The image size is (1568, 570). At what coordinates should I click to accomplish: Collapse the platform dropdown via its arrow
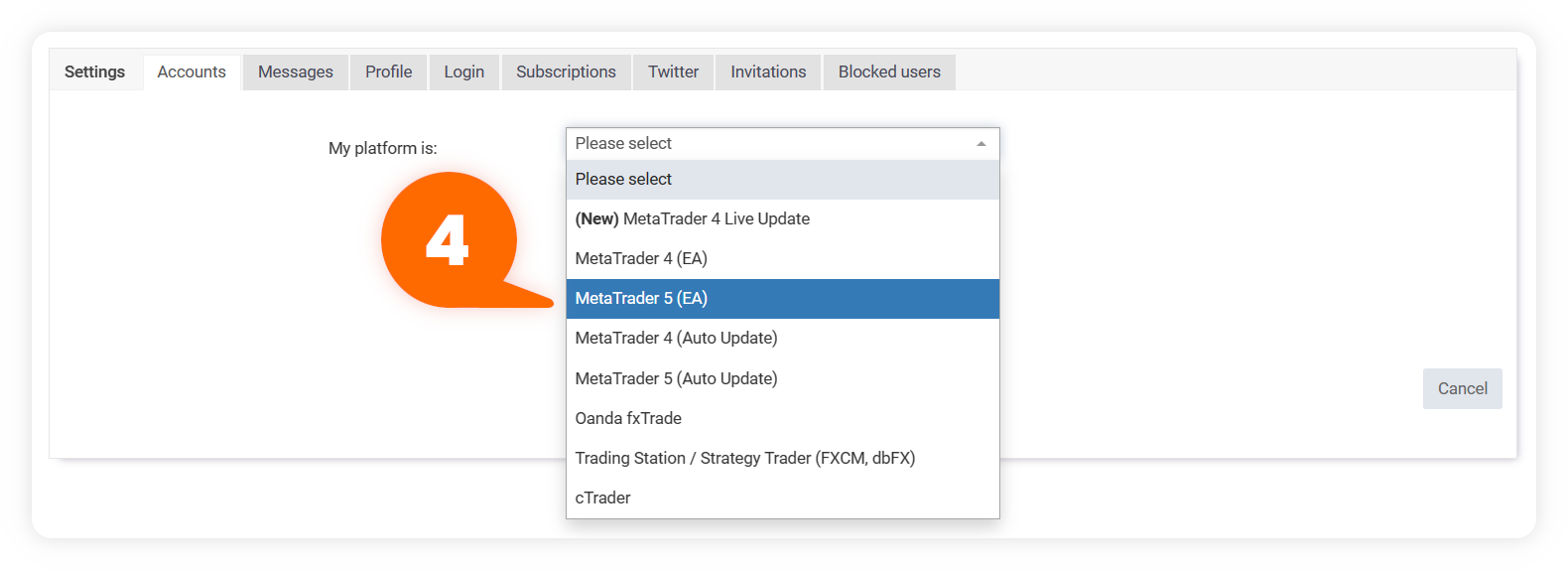point(980,144)
